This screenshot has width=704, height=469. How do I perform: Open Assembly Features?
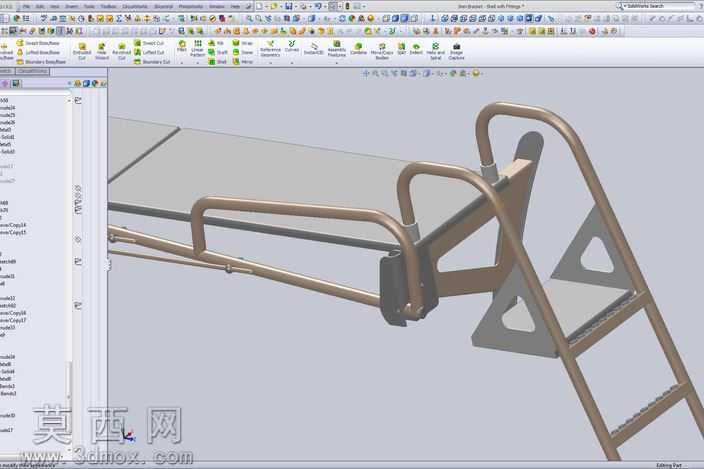click(337, 48)
